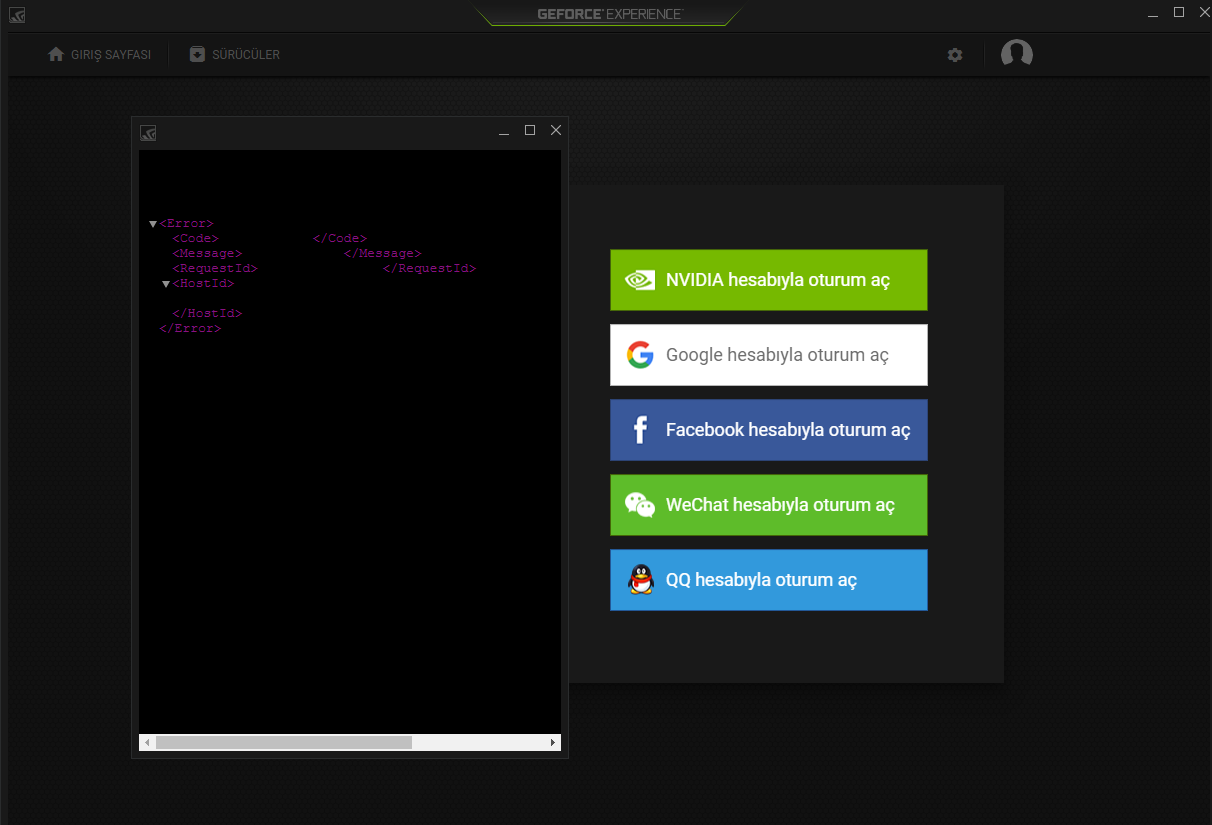Viewport: 1212px width, 825px height.
Task: Click the NVIDIA eye logo on green button
Action: coord(640,280)
